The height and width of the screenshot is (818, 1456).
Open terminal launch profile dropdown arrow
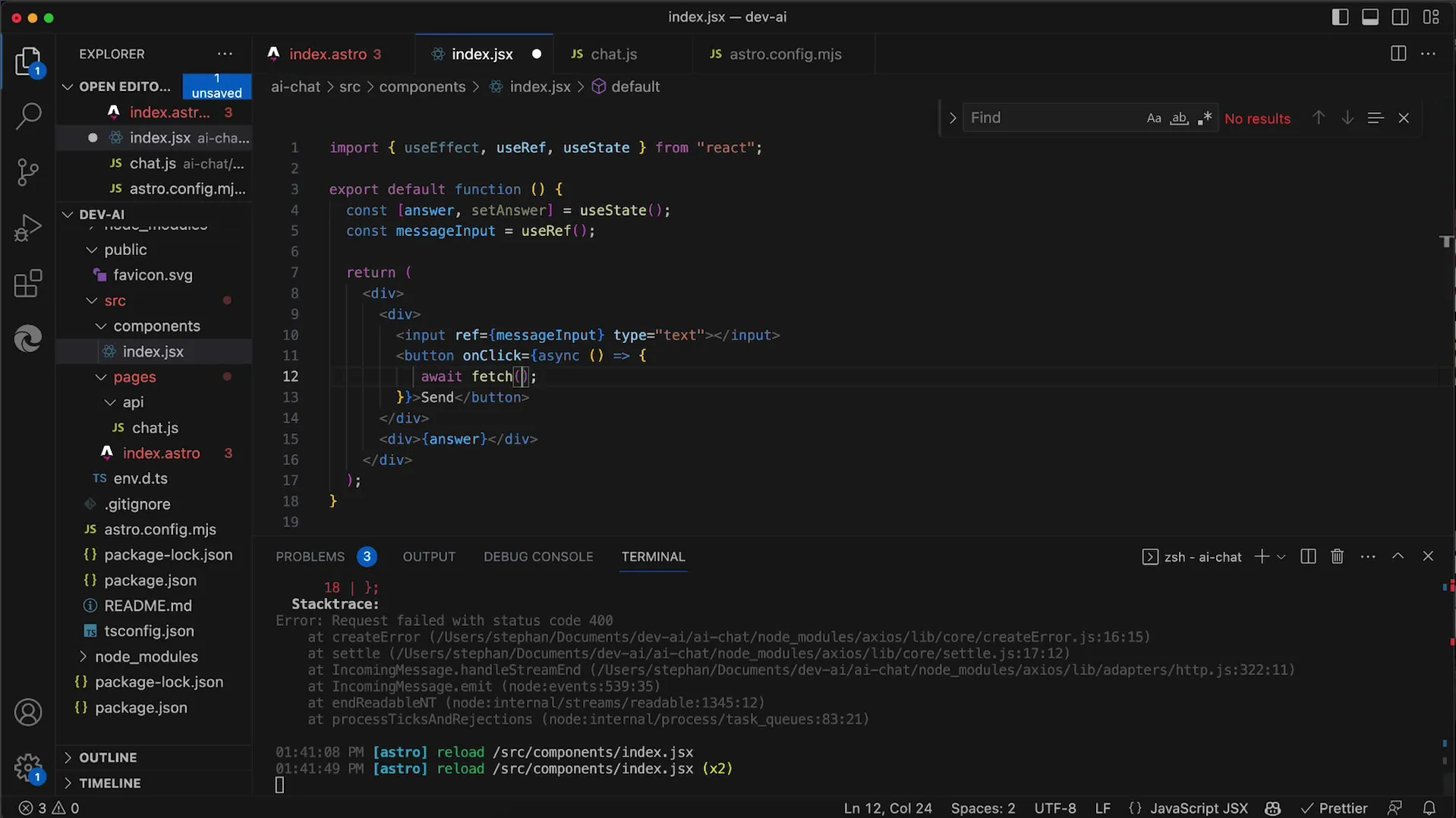[x=1281, y=556]
